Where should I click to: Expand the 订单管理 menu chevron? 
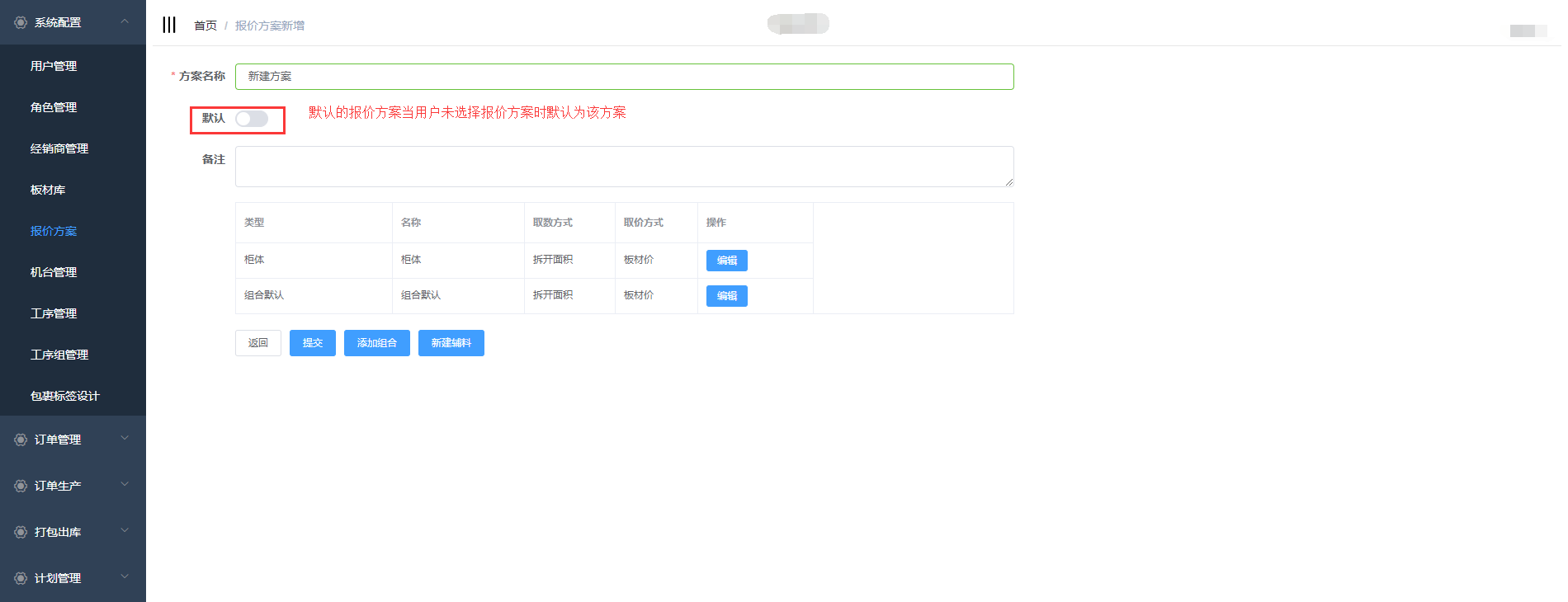pyautogui.click(x=125, y=439)
